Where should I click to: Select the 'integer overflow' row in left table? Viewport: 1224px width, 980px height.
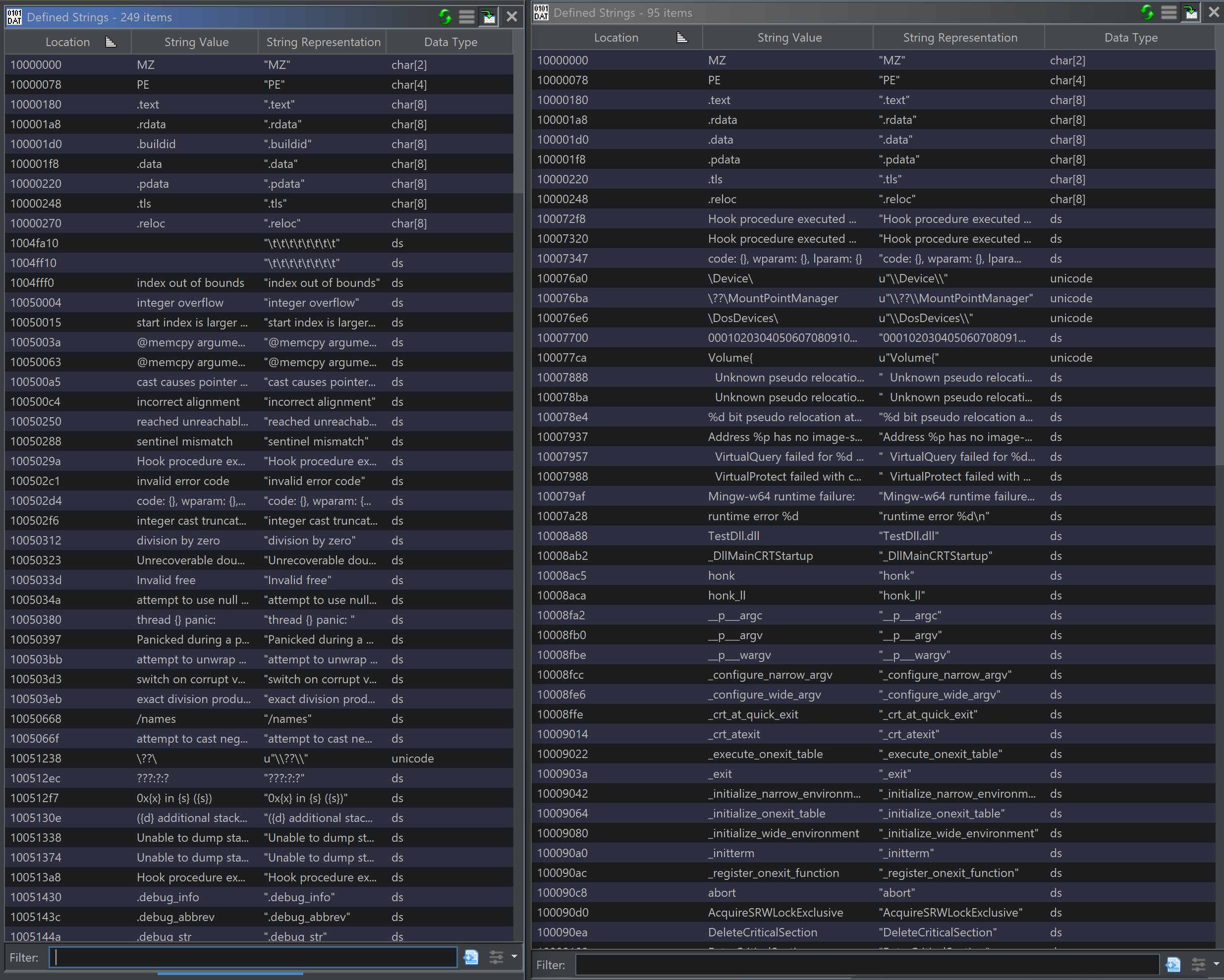coord(260,302)
